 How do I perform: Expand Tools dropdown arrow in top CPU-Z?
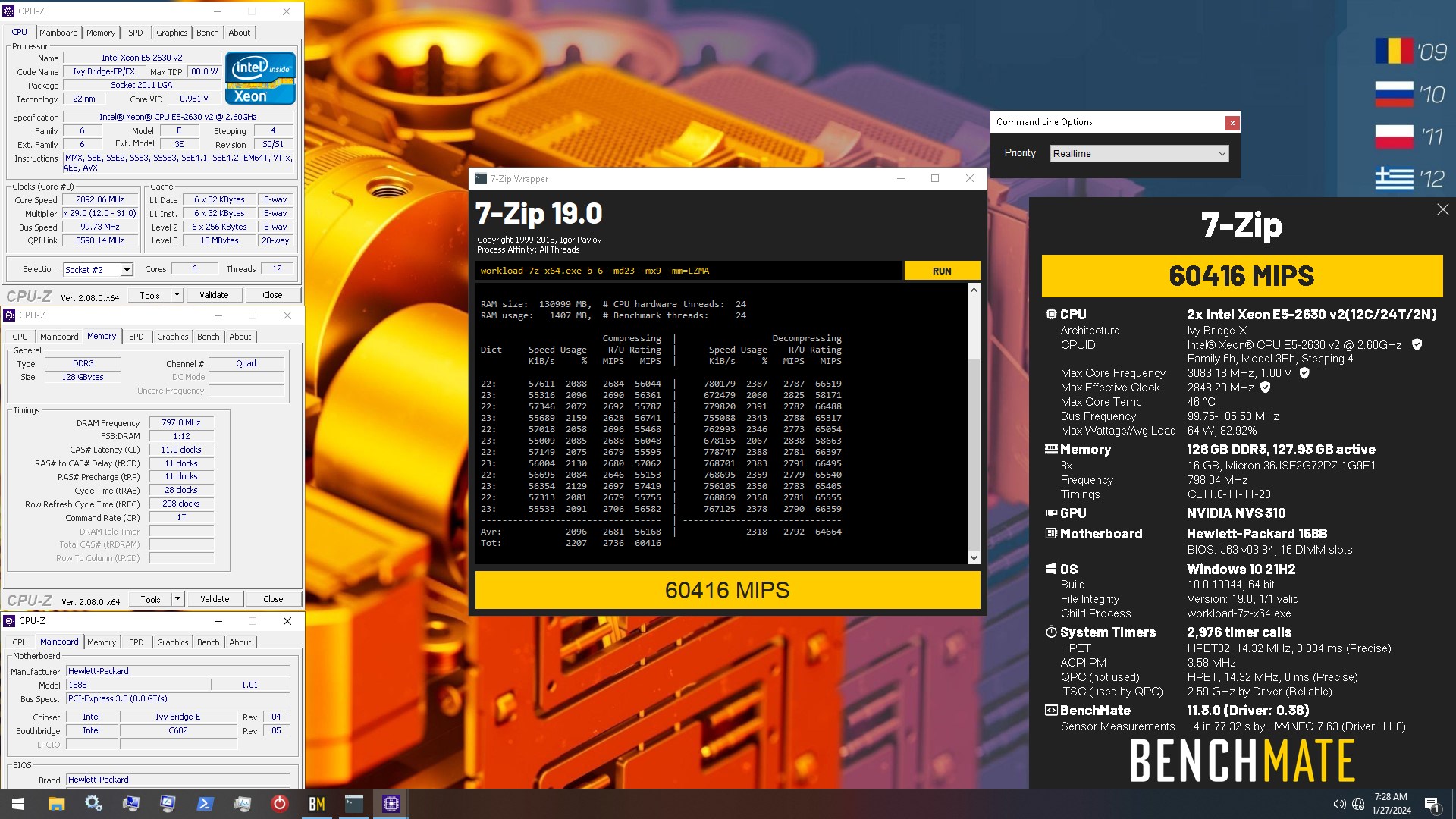(x=177, y=295)
